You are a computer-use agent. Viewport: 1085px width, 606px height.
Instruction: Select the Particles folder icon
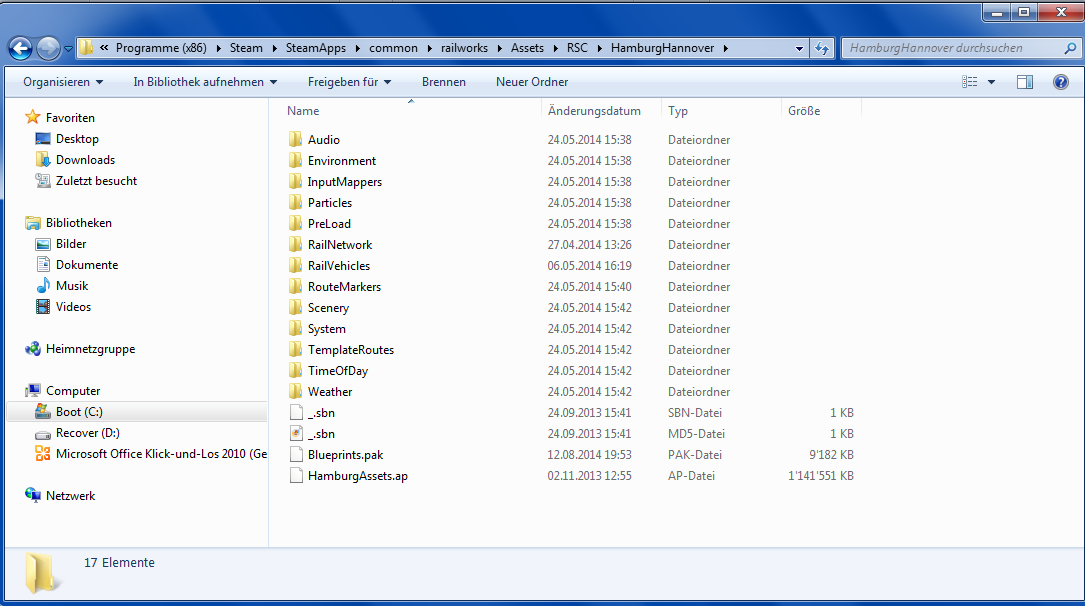point(295,202)
